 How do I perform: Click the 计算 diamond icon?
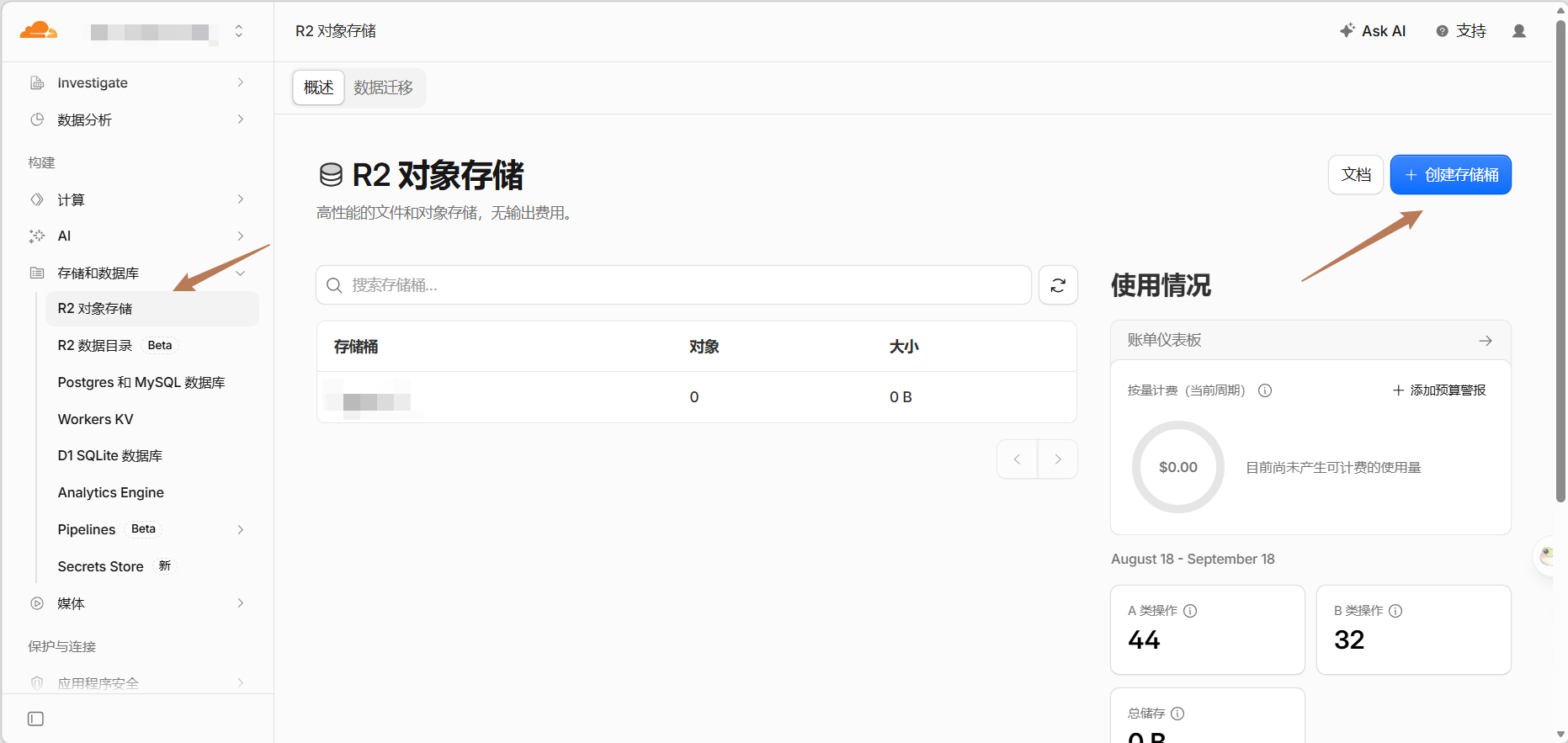tap(37, 199)
